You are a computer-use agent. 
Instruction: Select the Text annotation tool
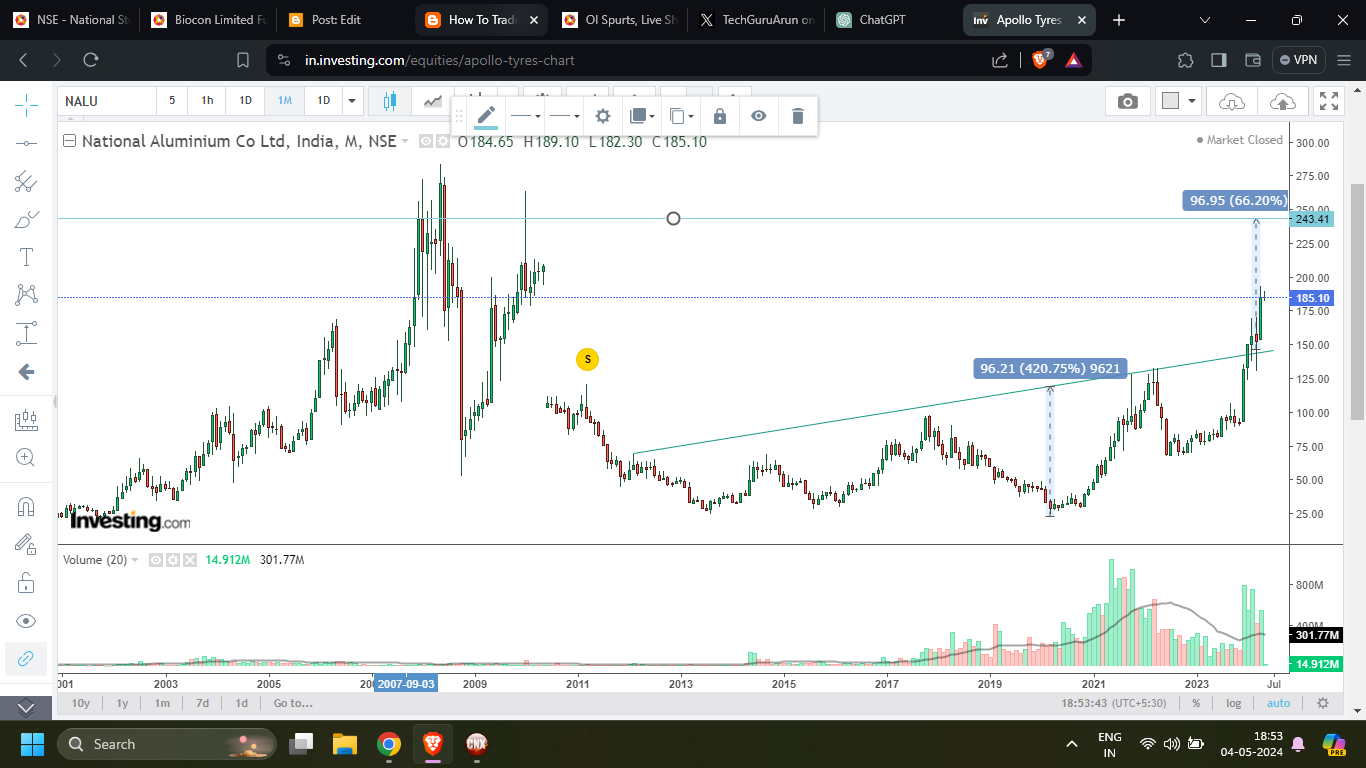tap(26, 257)
